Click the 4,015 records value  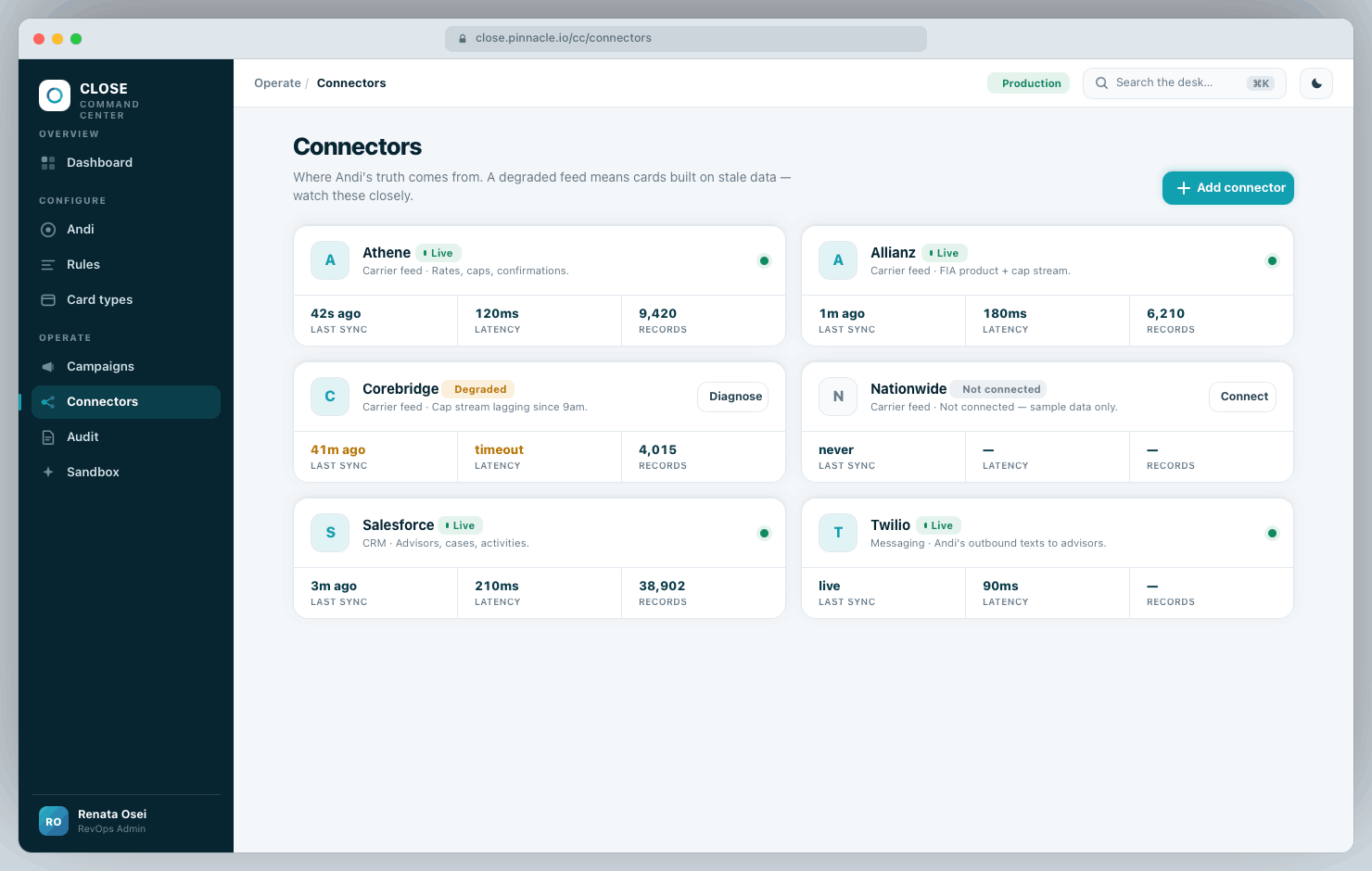click(657, 450)
